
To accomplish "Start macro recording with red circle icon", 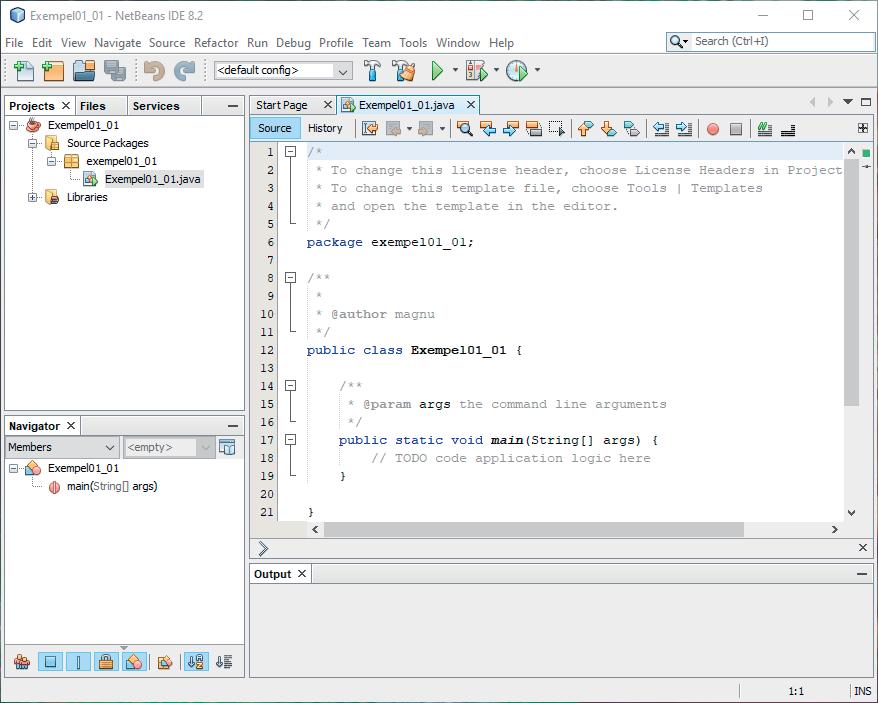I will tap(713, 129).
